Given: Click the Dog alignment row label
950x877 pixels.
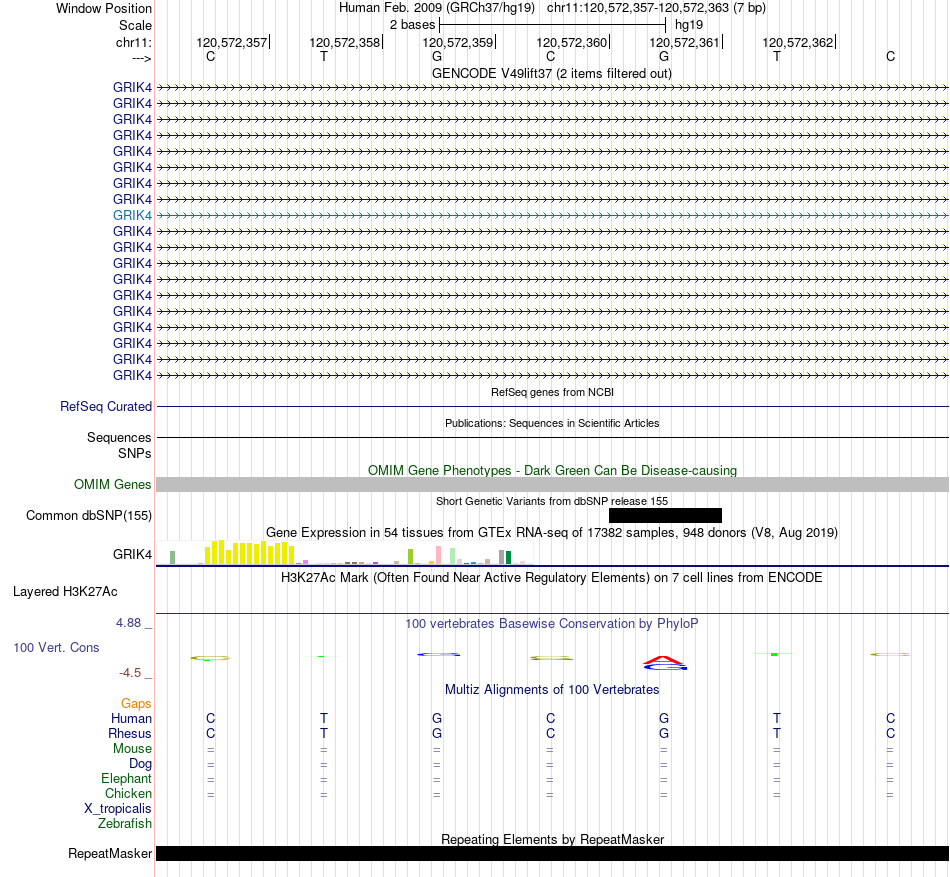Looking at the screenshot, I should 140,764.
